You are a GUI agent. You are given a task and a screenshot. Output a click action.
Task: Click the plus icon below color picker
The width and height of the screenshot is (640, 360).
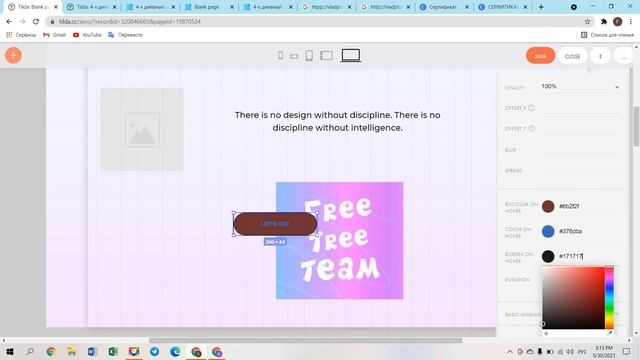click(x=546, y=333)
